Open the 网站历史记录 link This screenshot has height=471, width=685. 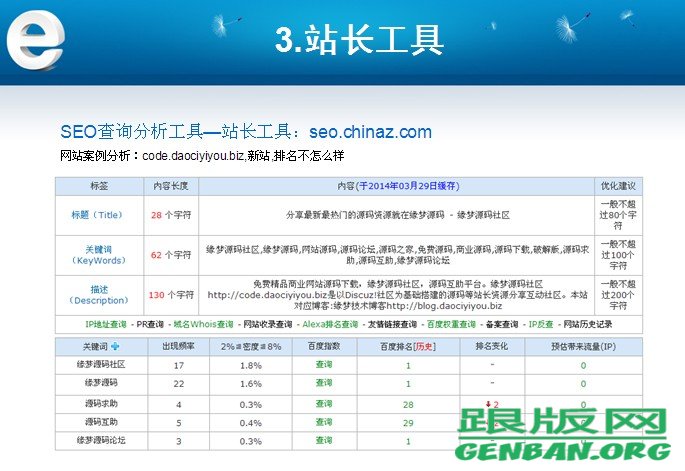point(588,324)
